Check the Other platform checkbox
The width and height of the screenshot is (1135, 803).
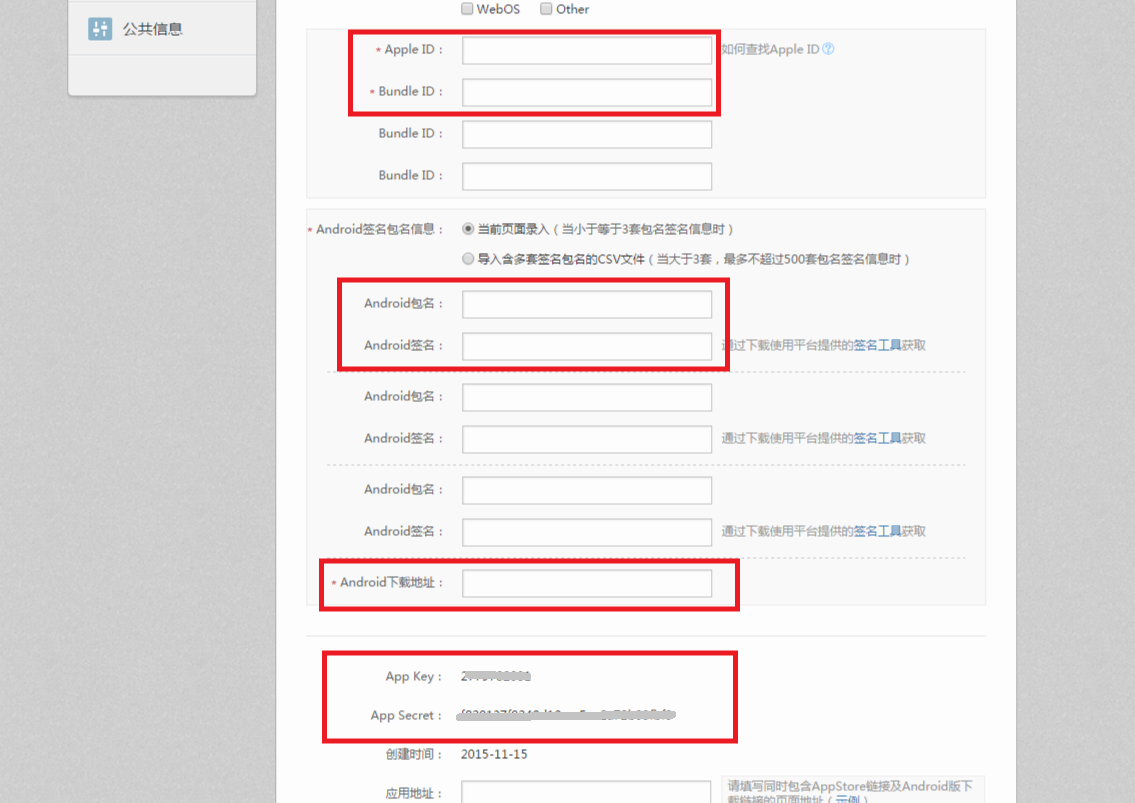546,9
